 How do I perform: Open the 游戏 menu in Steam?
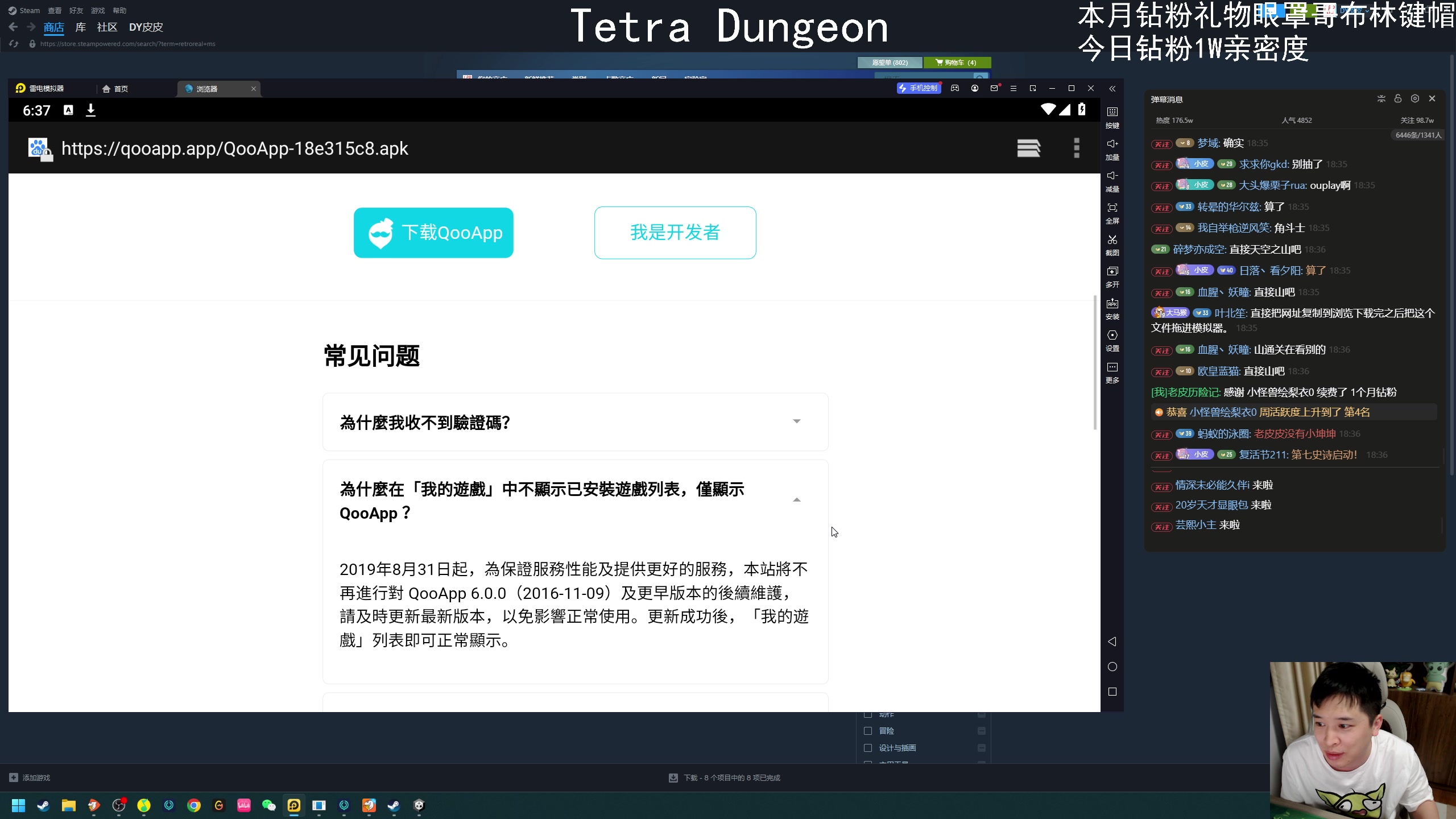tap(98, 10)
